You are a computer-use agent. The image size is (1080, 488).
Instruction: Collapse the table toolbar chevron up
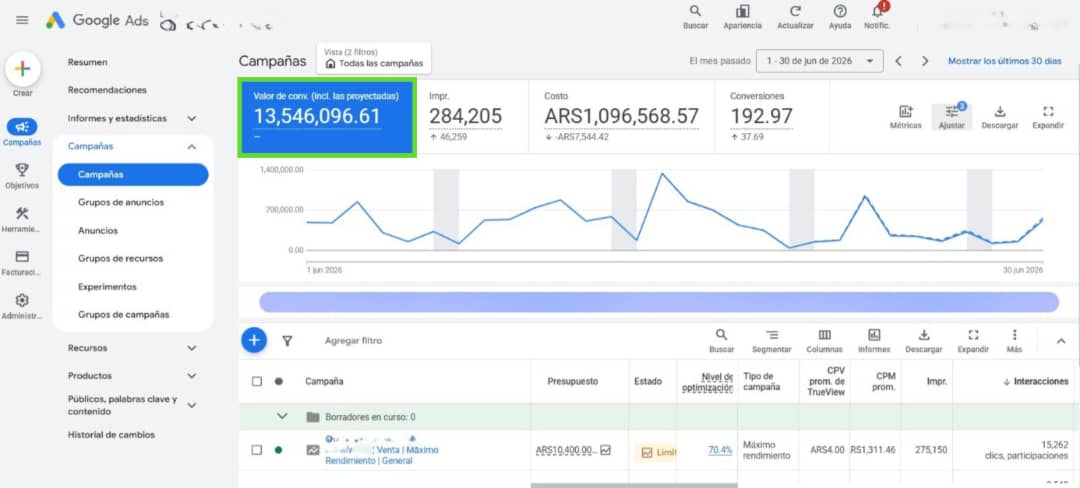[1061, 341]
